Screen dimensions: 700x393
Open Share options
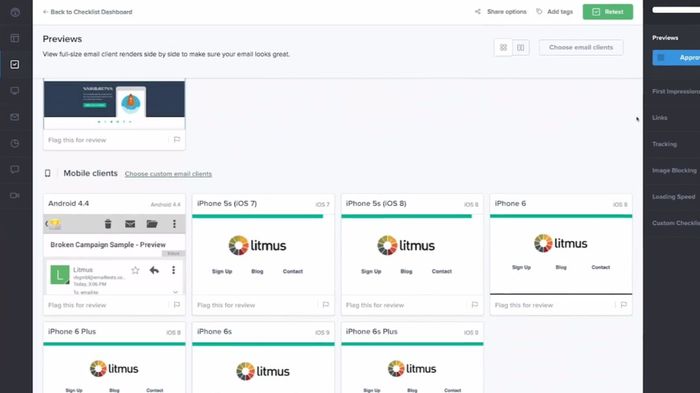point(501,12)
